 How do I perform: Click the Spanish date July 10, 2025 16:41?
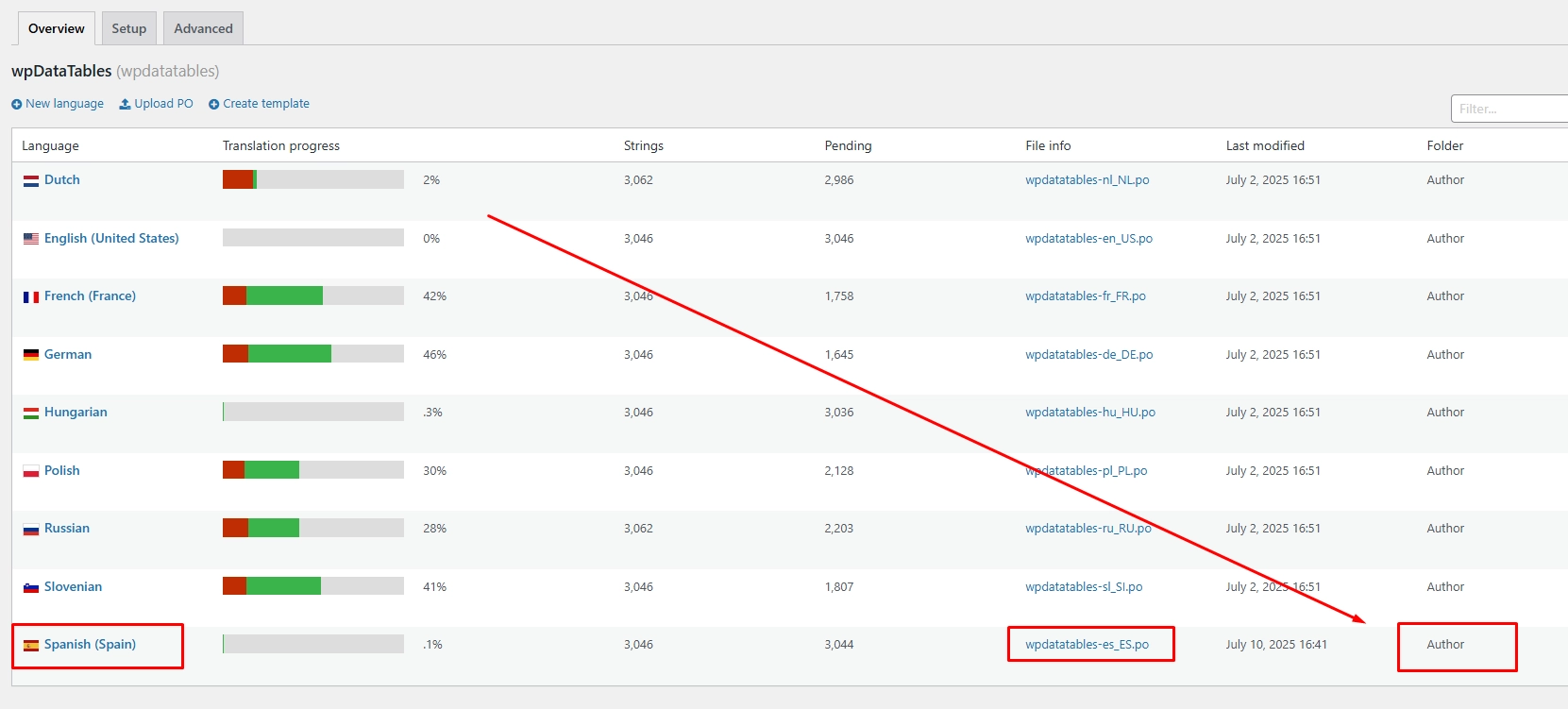1276,644
